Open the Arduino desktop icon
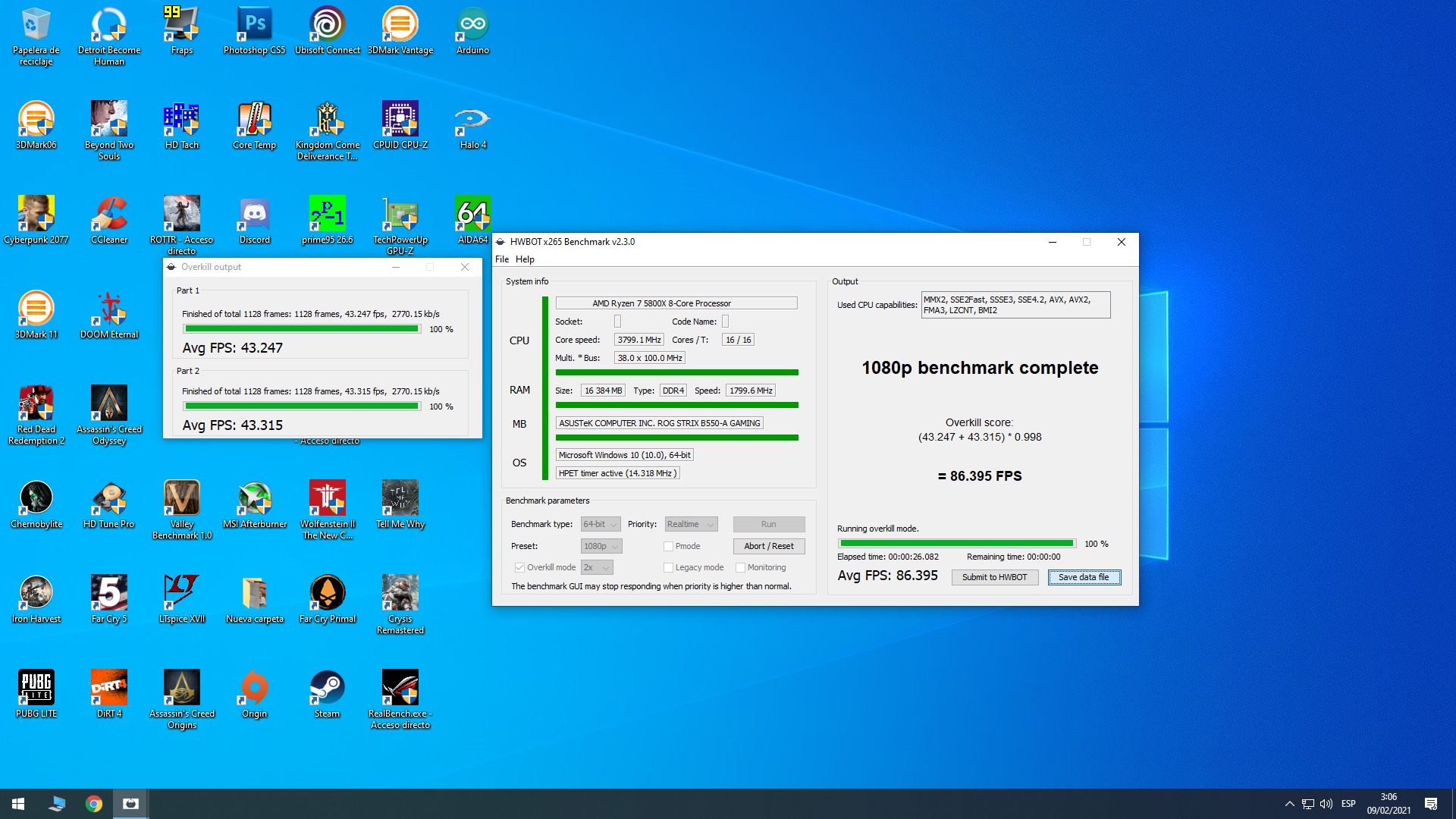Screen dimensions: 1456x819 click(x=473, y=31)
